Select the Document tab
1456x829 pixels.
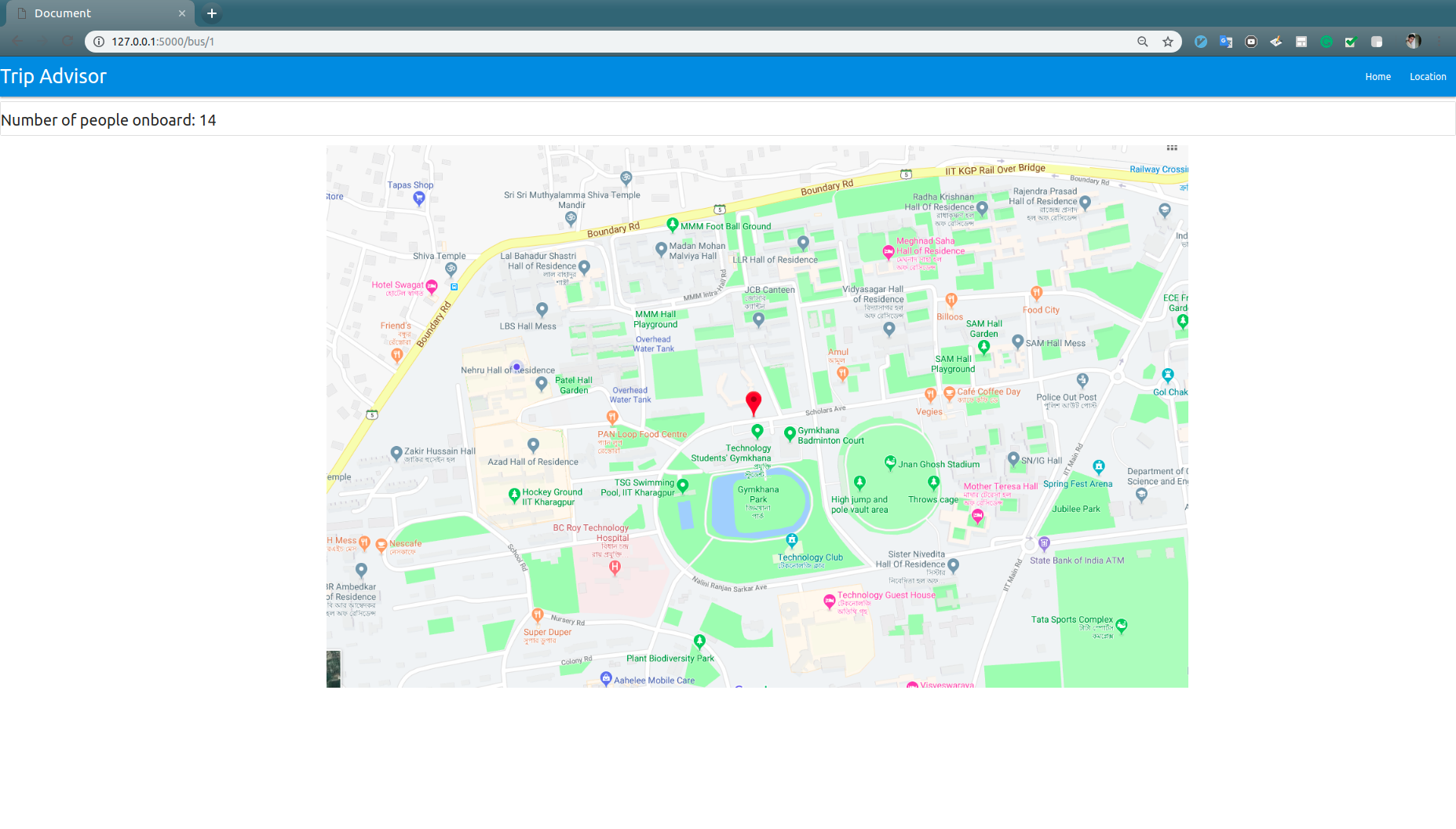point(100,13)
